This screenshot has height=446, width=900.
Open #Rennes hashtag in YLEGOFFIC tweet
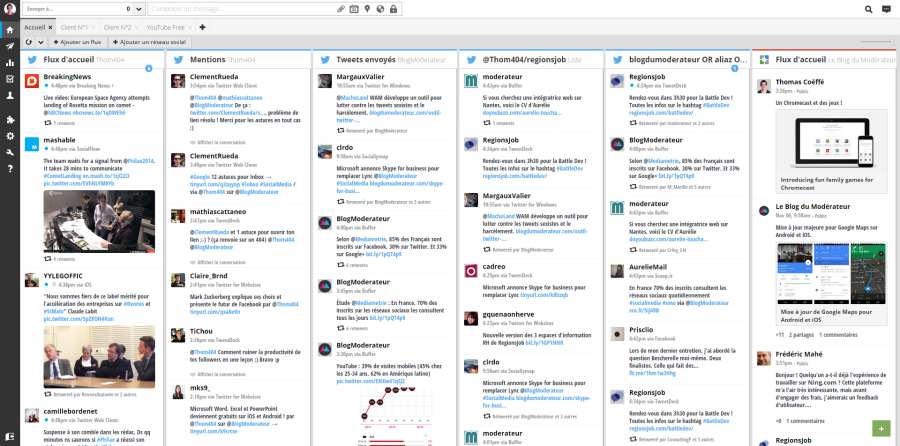click(x=133, y=304)
